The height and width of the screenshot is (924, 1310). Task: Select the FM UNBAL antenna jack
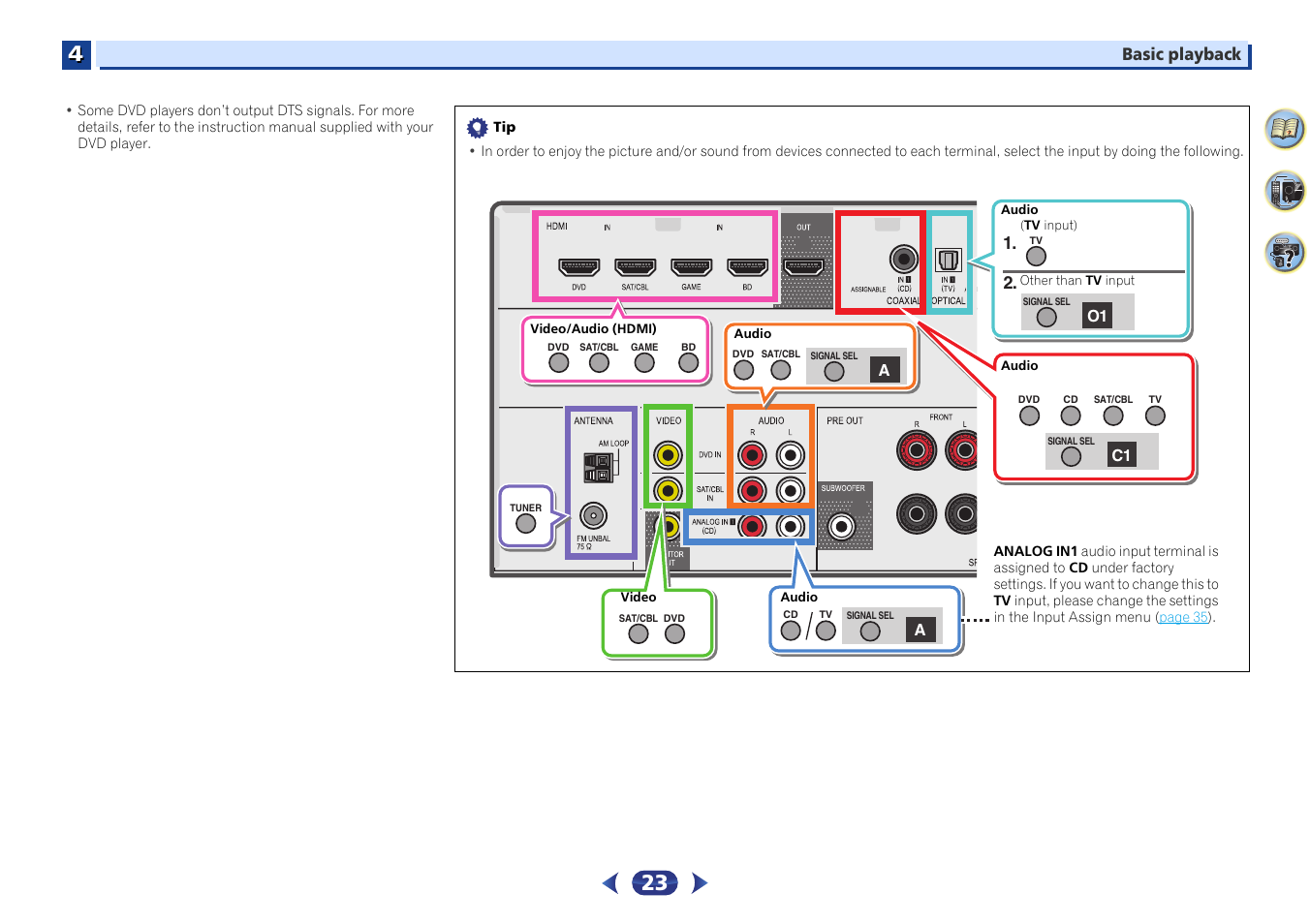tap(593, 515)
